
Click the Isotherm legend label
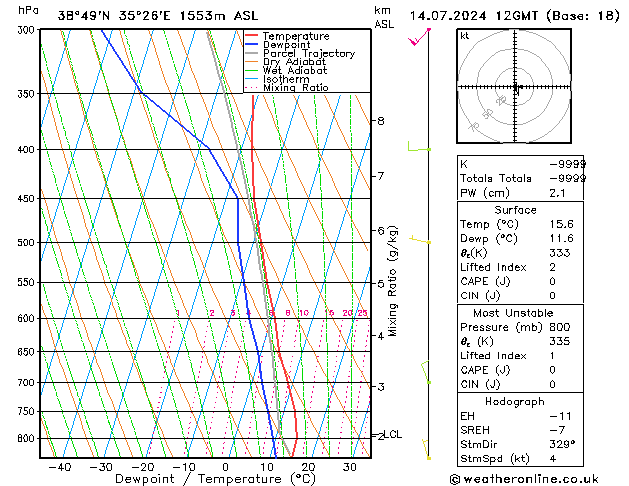pos(286,79)
